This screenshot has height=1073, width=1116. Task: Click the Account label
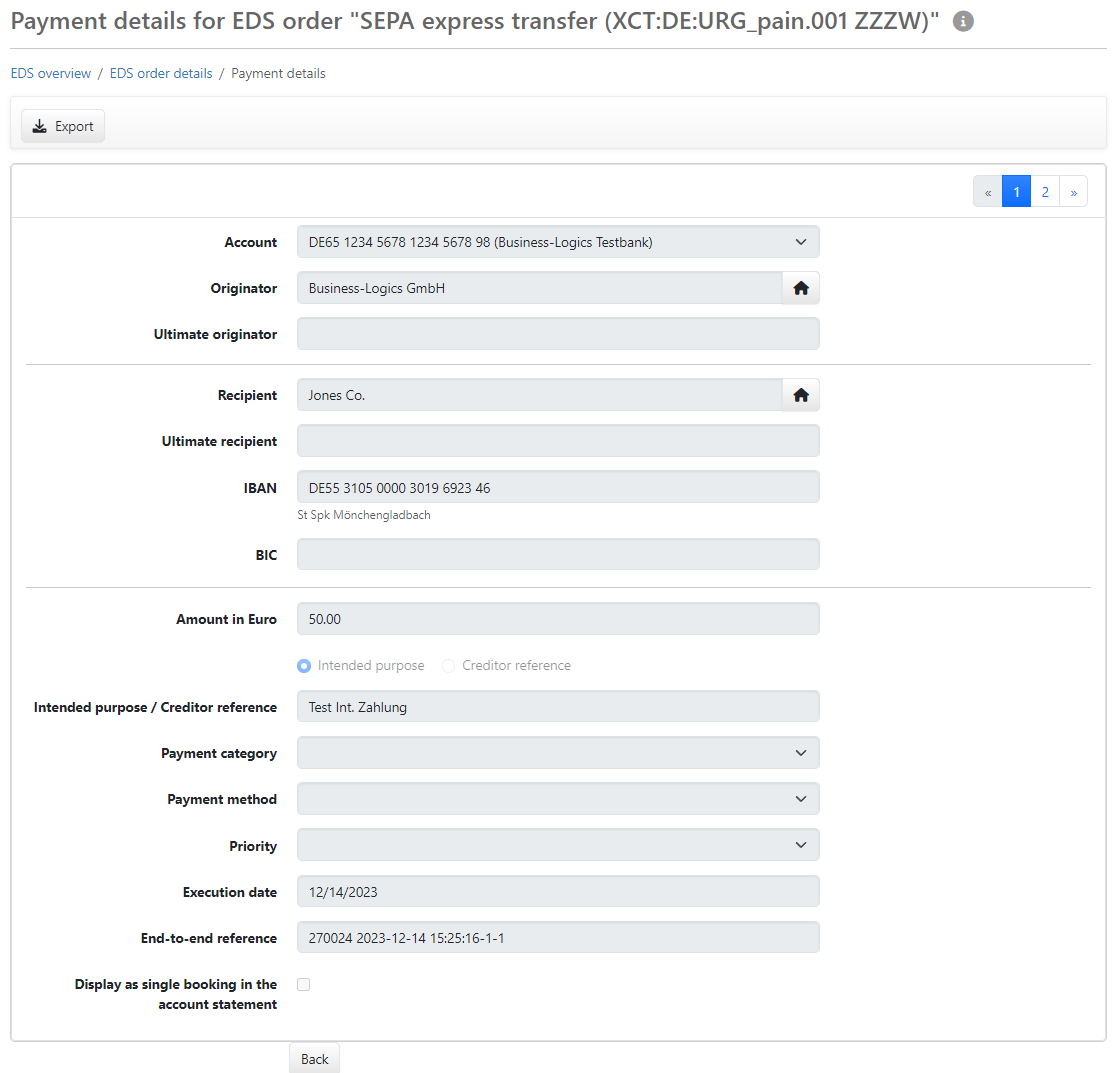251,243
